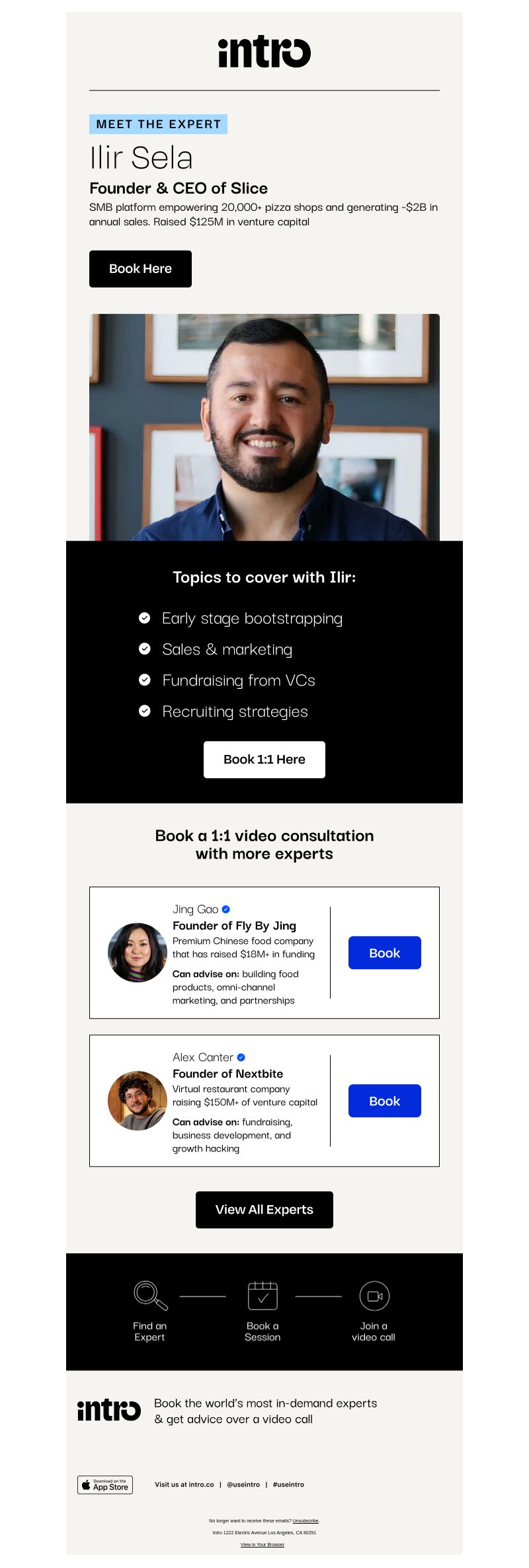The height and width of the screenshot is (1568, 529).
Task: Click checkmark beside Fundraising from VCs
Action: [x=145, y=680]
